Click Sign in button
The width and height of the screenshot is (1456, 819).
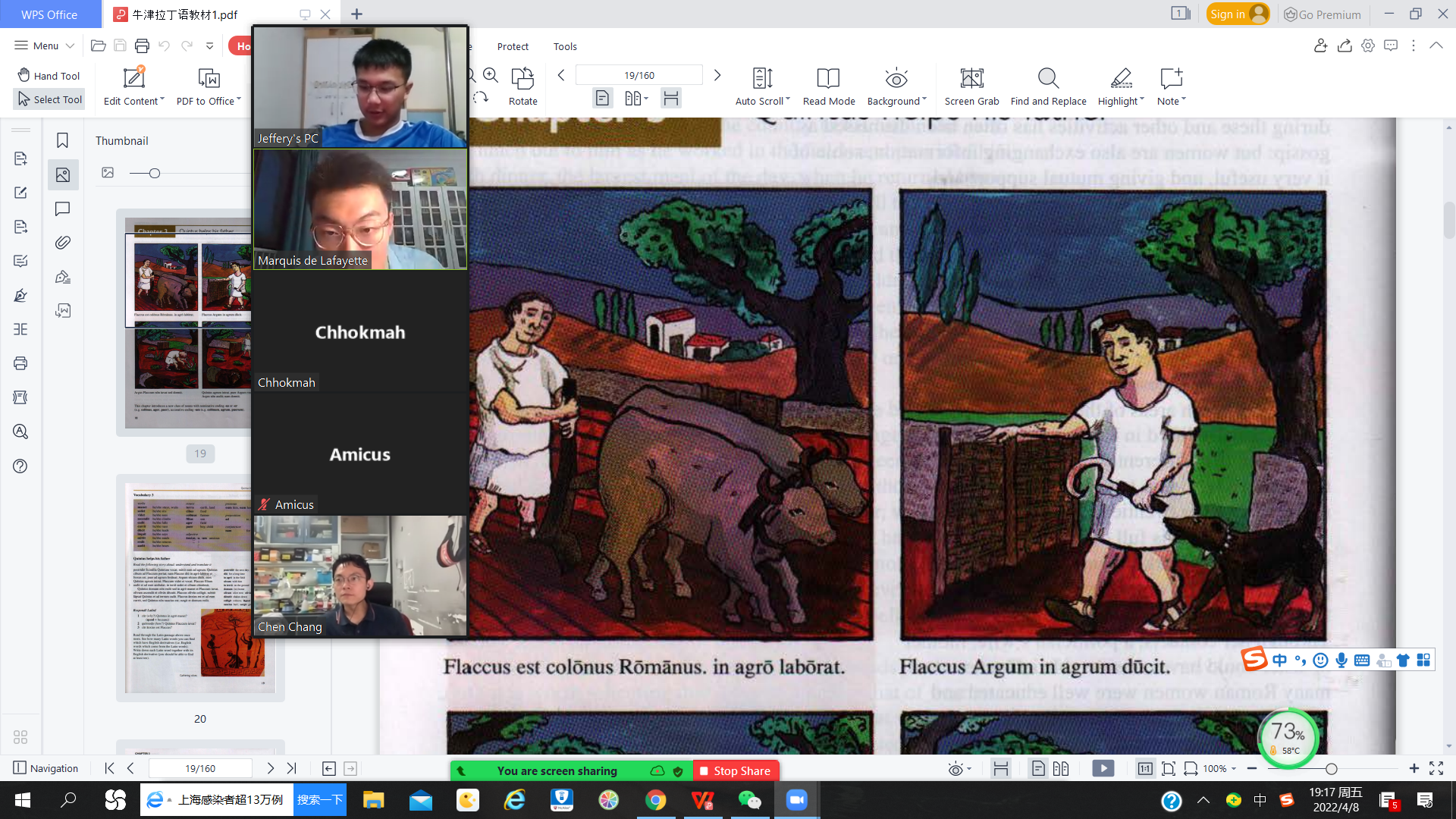(1238, 14)
